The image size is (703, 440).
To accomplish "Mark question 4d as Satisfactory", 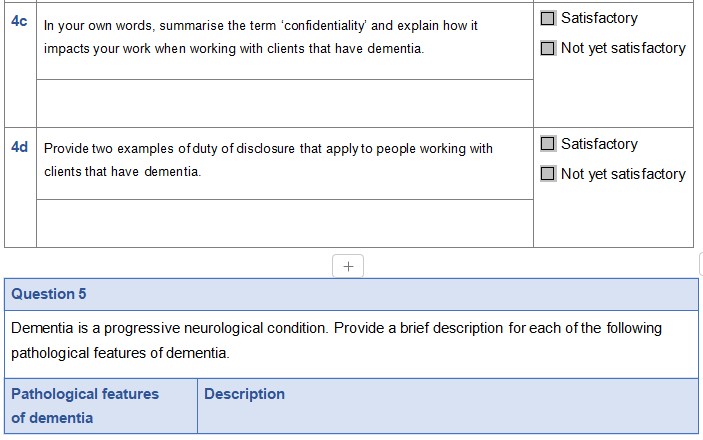I will 548,144.
